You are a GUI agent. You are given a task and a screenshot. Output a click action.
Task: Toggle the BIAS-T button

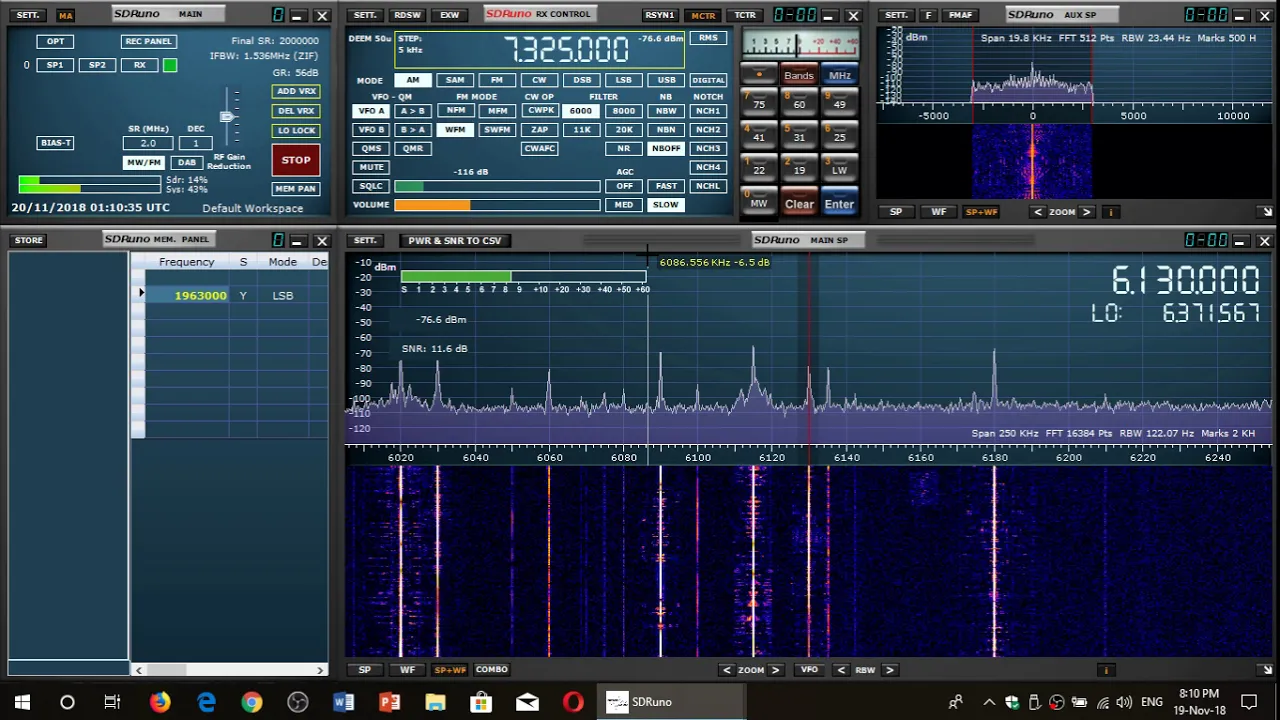55,143
